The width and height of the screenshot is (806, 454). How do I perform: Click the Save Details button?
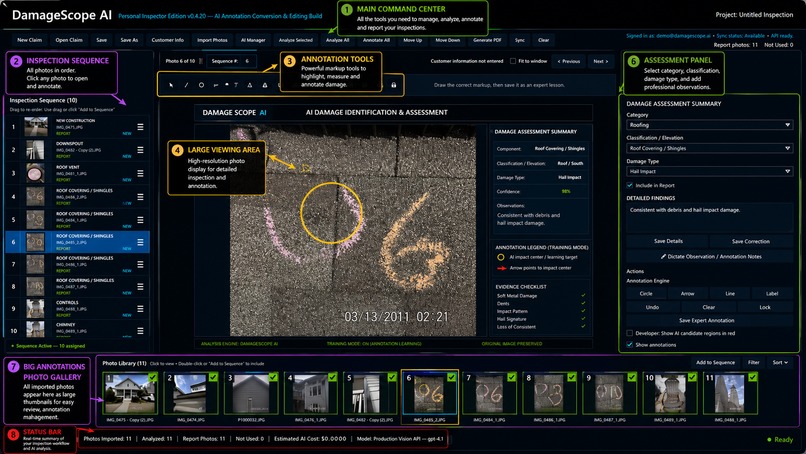coord(668,241)
